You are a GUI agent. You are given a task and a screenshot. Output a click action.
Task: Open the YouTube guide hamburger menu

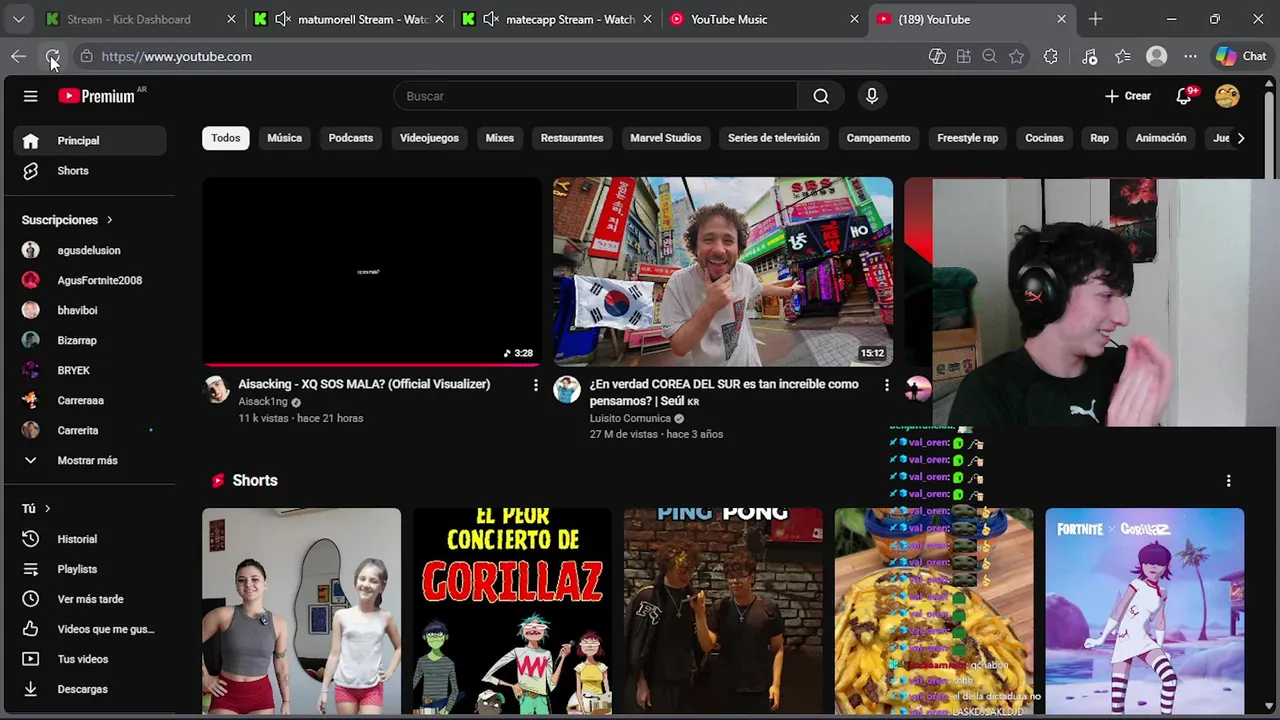point(31,96)
